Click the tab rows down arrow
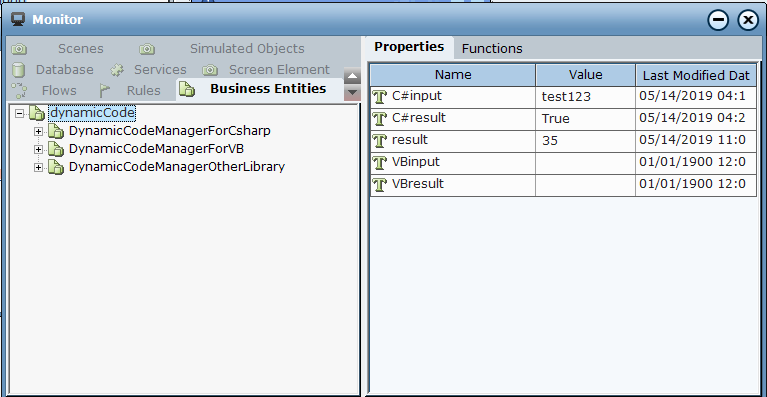The width and height of the screenshot is (767, 397). click(x=352, y=92)
